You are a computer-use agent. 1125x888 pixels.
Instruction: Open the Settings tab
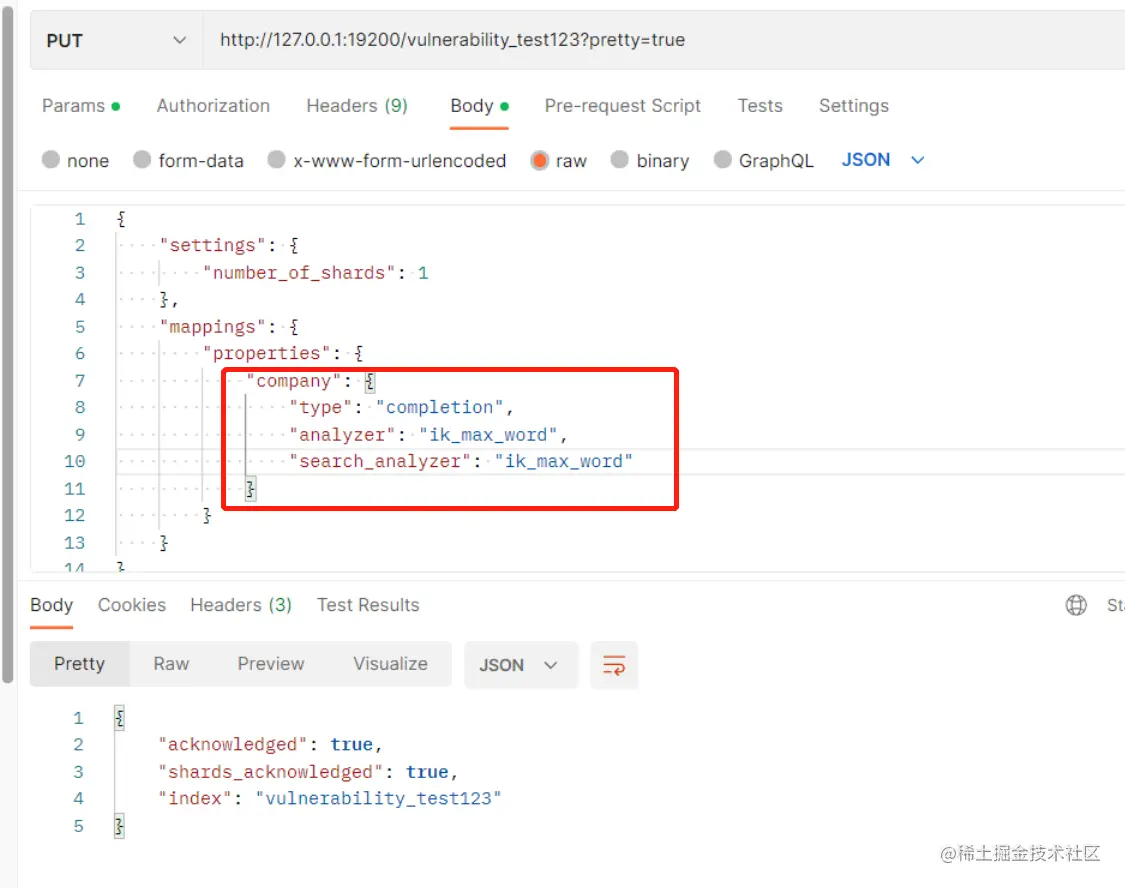(x=854, y=106)
